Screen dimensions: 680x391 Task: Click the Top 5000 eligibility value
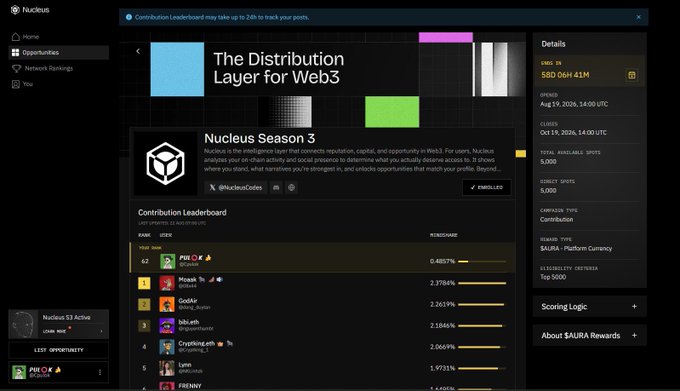click(553, 277)
